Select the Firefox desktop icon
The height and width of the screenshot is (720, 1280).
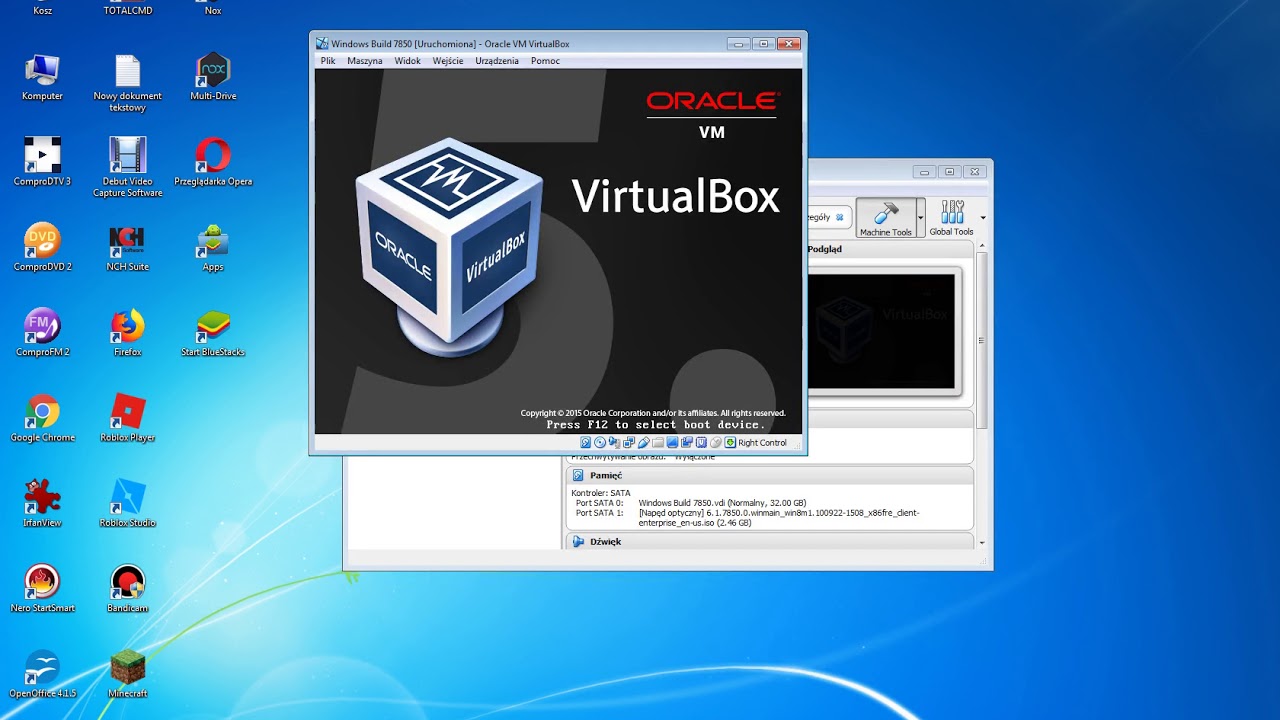coord(127,333)
